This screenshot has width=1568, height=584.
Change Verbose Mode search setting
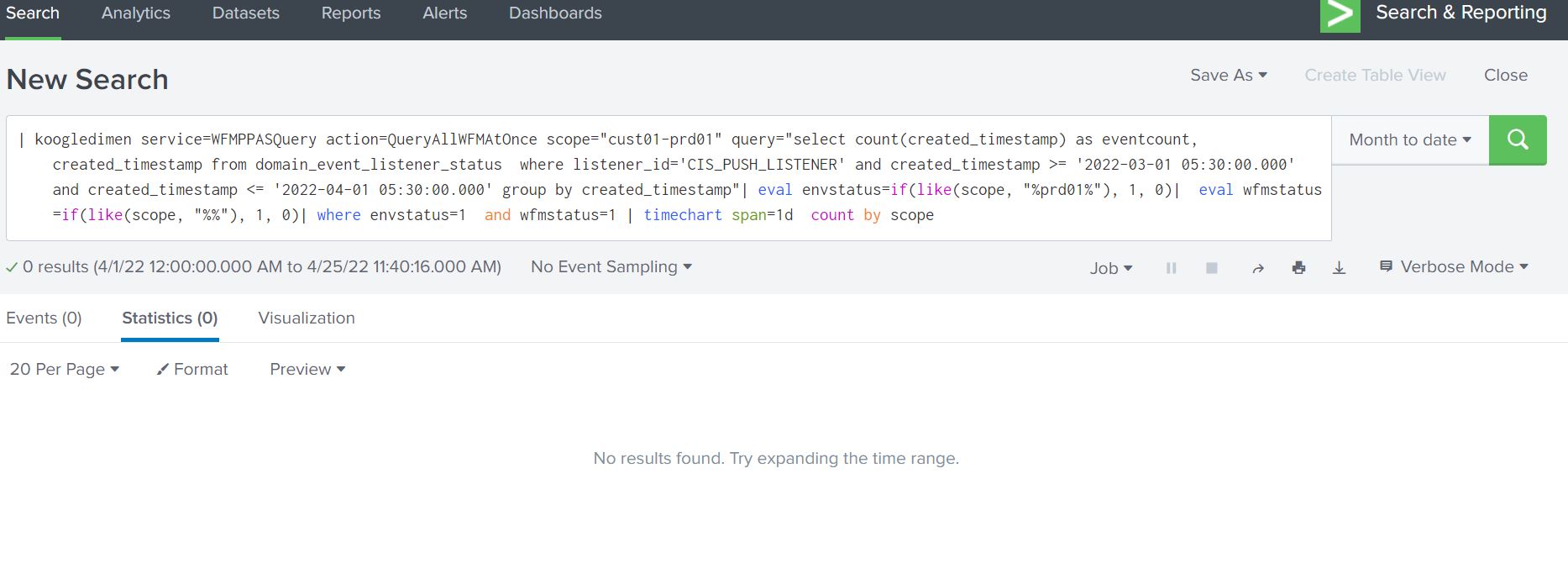click(1454, 267)
